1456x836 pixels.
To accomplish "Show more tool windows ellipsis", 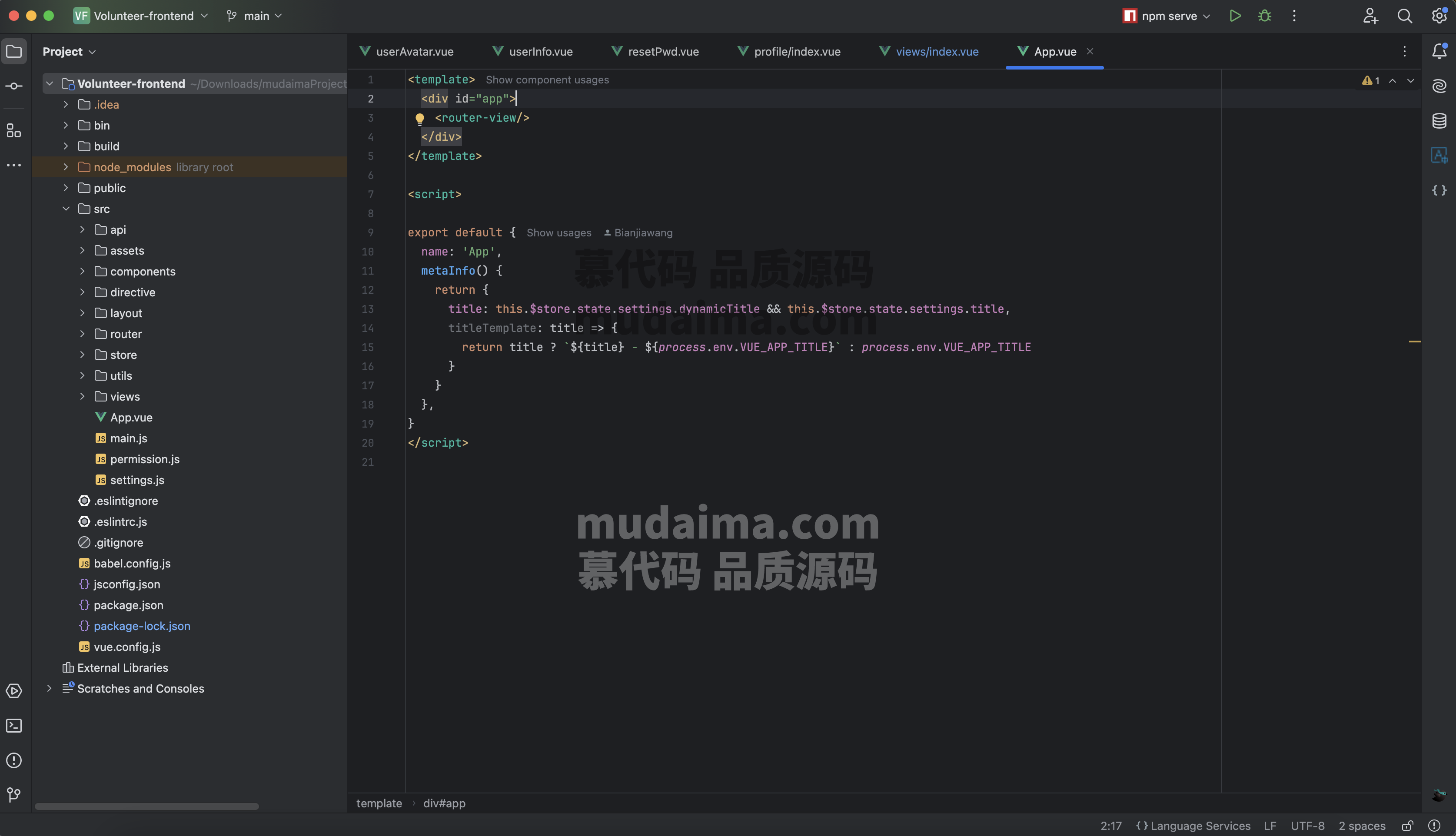I will [14, 166].
